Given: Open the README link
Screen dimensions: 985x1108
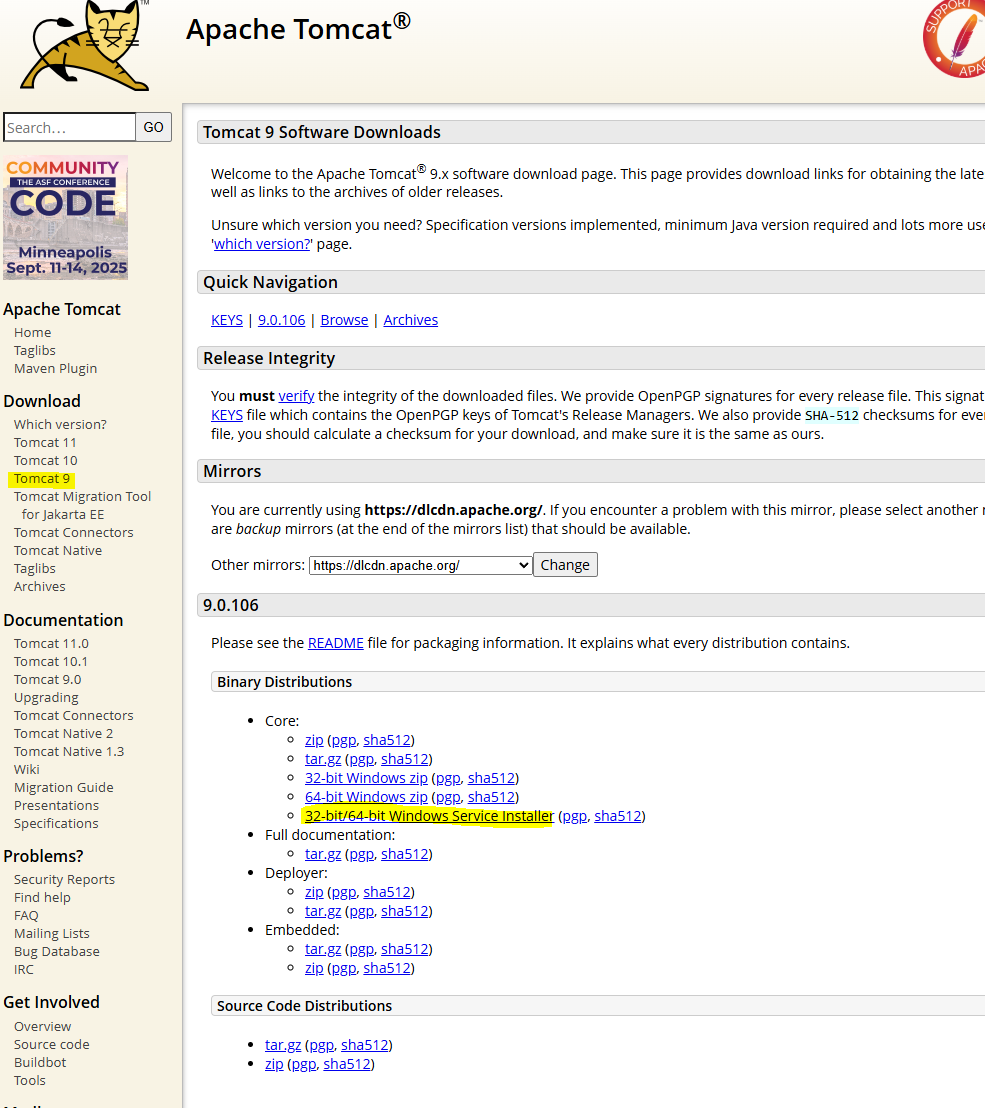Looking at the screenshot, I should click(336, 643).
